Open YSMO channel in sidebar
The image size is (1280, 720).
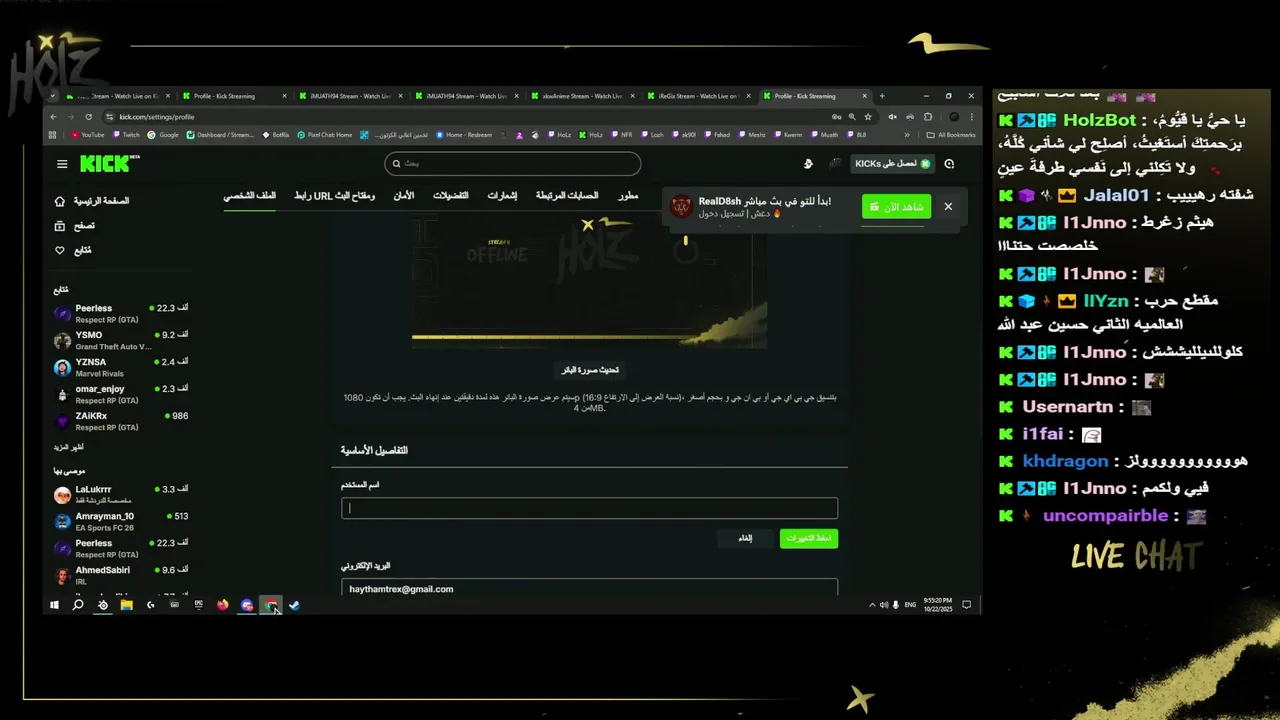pyautogui.click(x=120, y=340)
